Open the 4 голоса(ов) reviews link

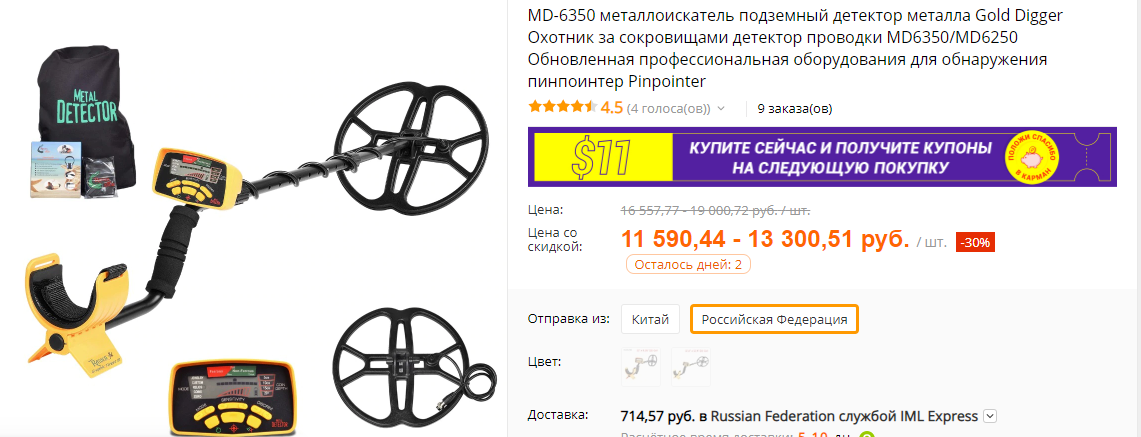point(669,108)
